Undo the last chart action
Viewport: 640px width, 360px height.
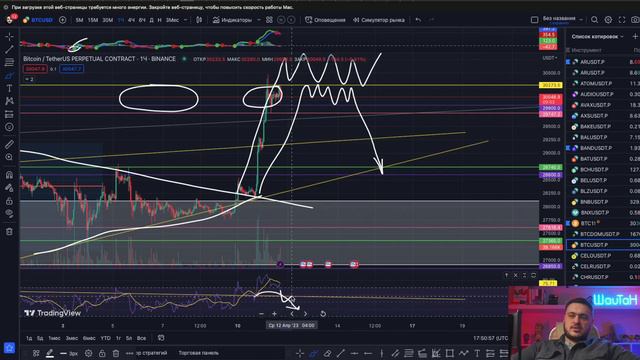pos(418,20)
